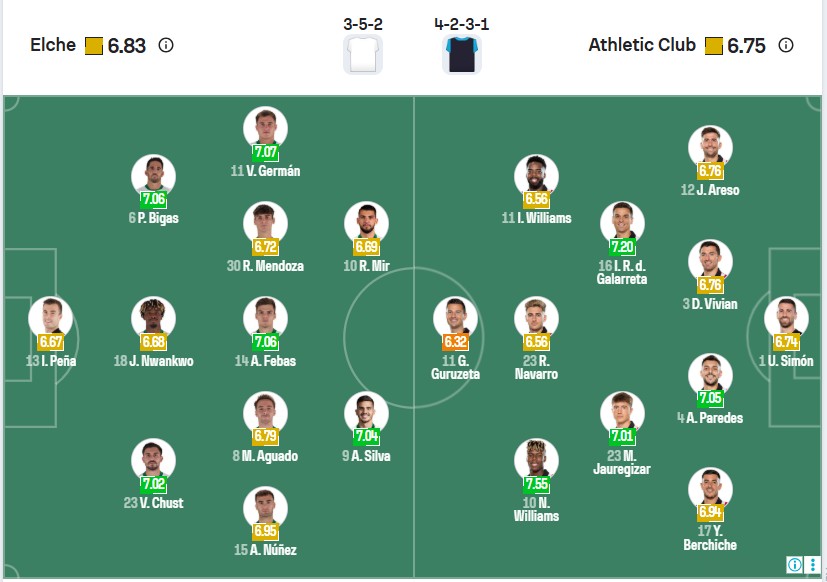This screenshot has height=582, width=827.
Task: Click Athletic Club's dark kit icon under 4-2-3-1
Action: 462,55
